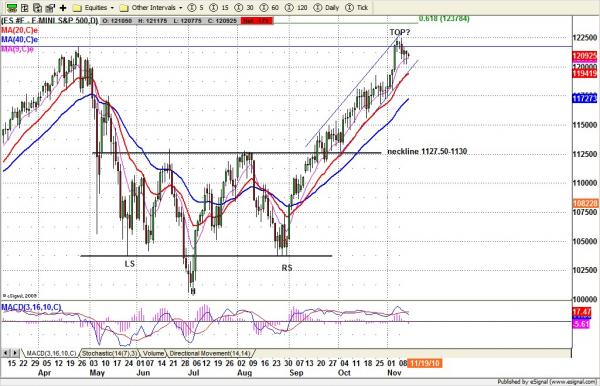Click the H: 121175 high value
Image resolution: width=600 pixels, height=386 pixels.
coord(152,21)
